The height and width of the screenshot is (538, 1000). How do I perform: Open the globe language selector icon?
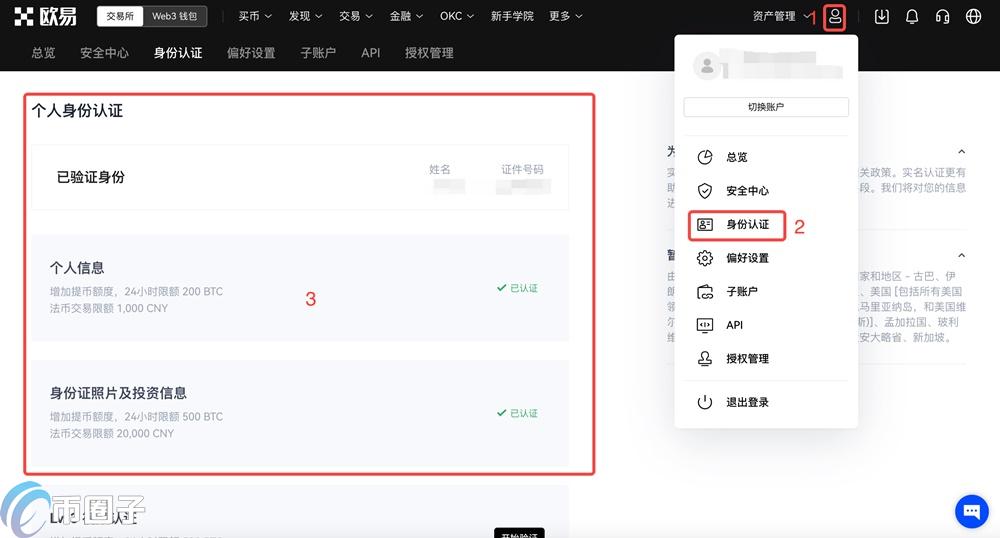click(973, 16)
